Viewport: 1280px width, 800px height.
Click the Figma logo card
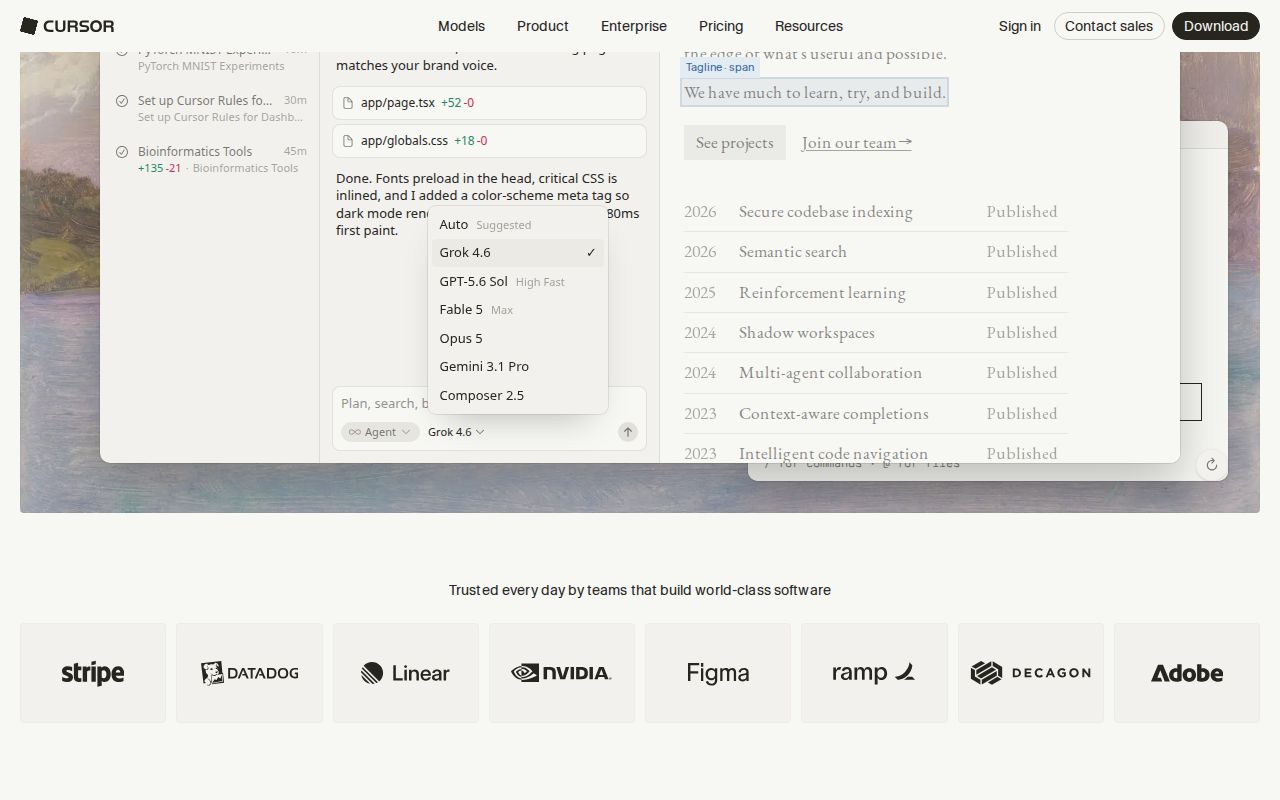718,673
